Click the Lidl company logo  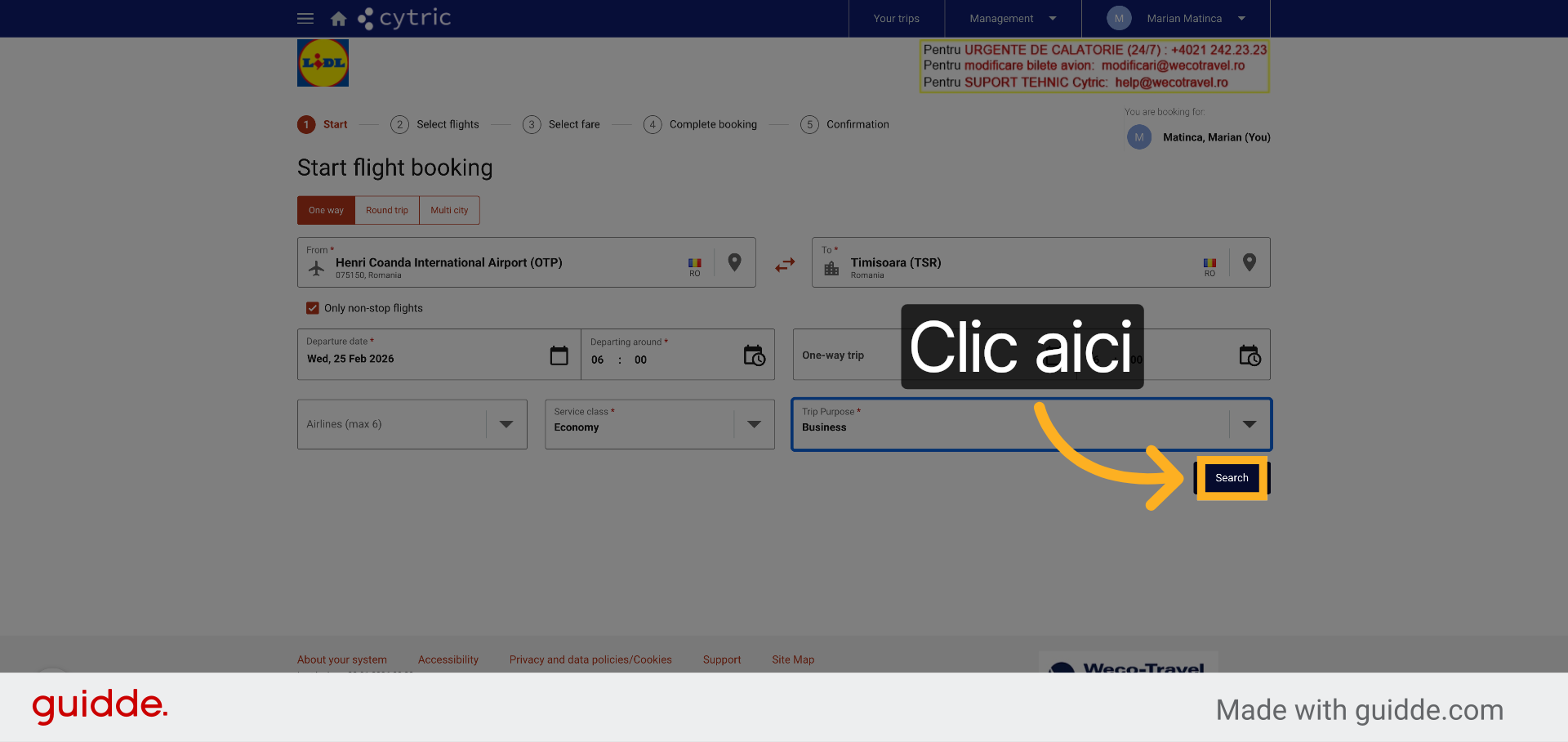pyautogui.click(x=323, y=63)
